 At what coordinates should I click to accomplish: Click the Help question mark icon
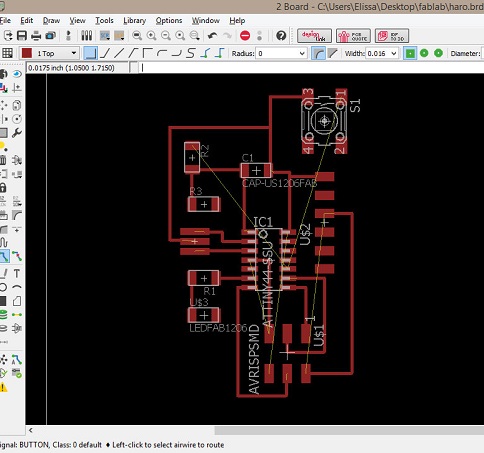pos(281,35)
